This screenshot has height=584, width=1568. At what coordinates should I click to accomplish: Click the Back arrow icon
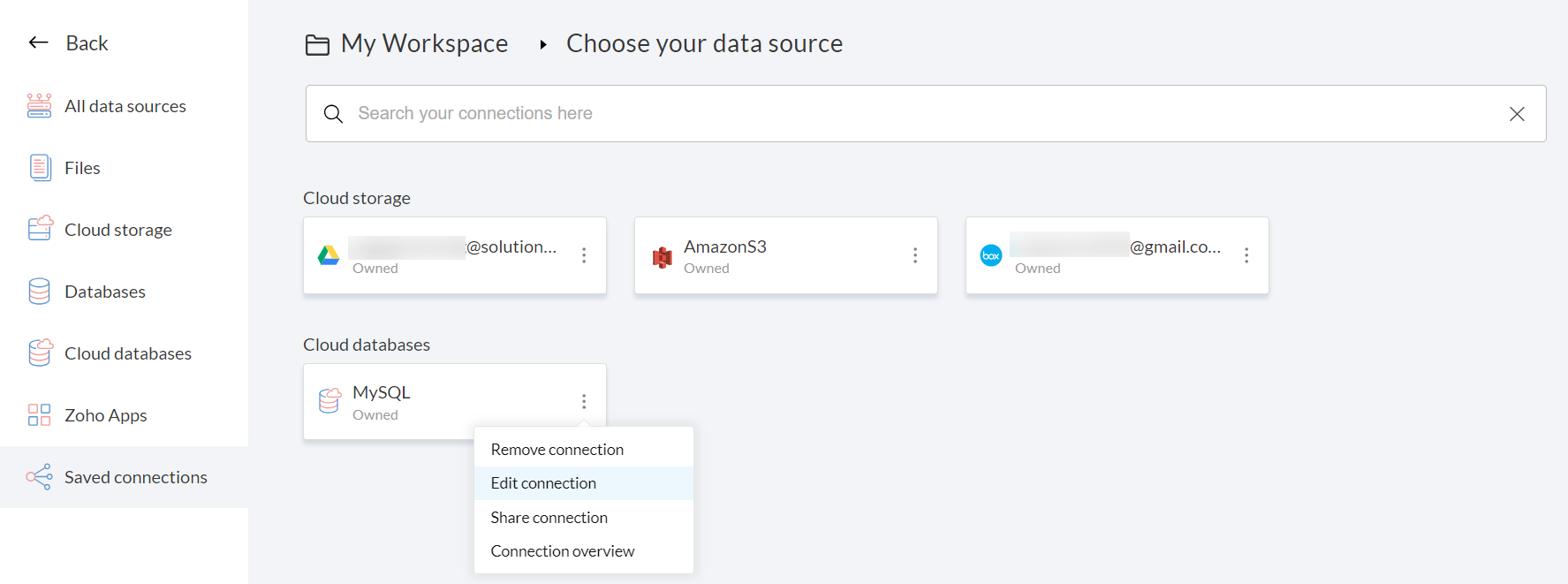coord(38,42)
